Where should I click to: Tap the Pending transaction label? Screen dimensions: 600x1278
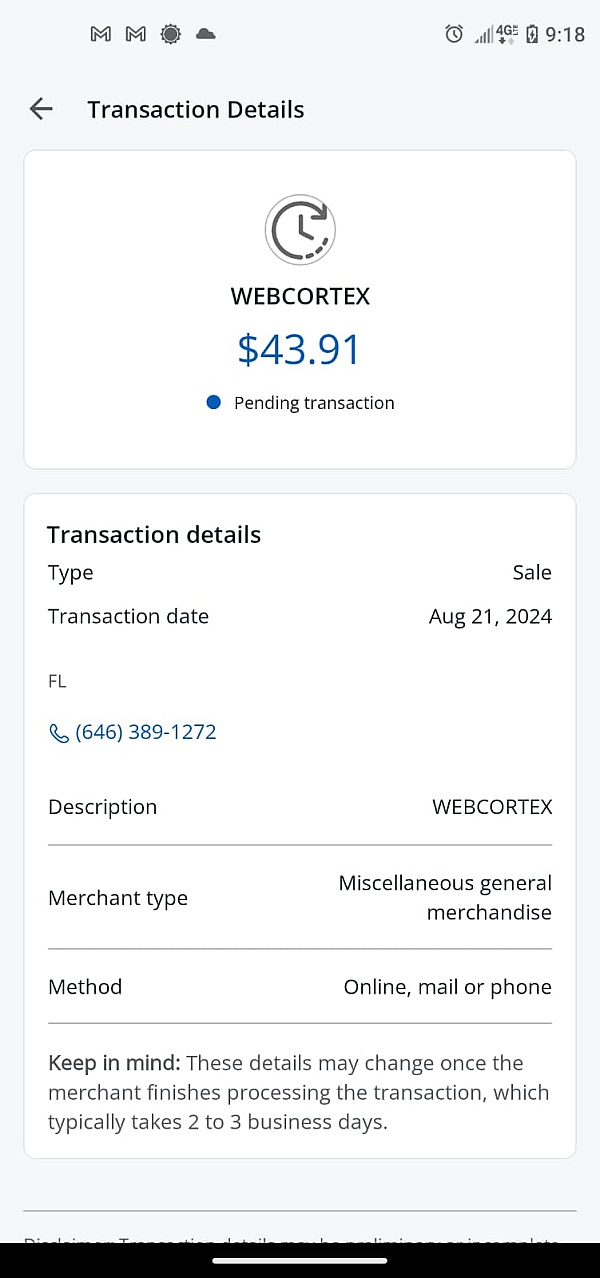(x=314, y=403)
